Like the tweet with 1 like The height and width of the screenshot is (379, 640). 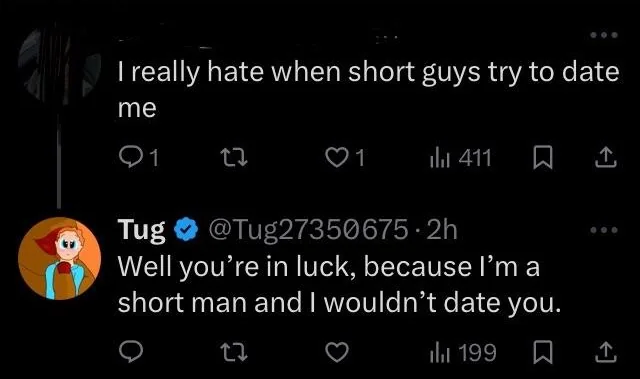tap(344, 157)
